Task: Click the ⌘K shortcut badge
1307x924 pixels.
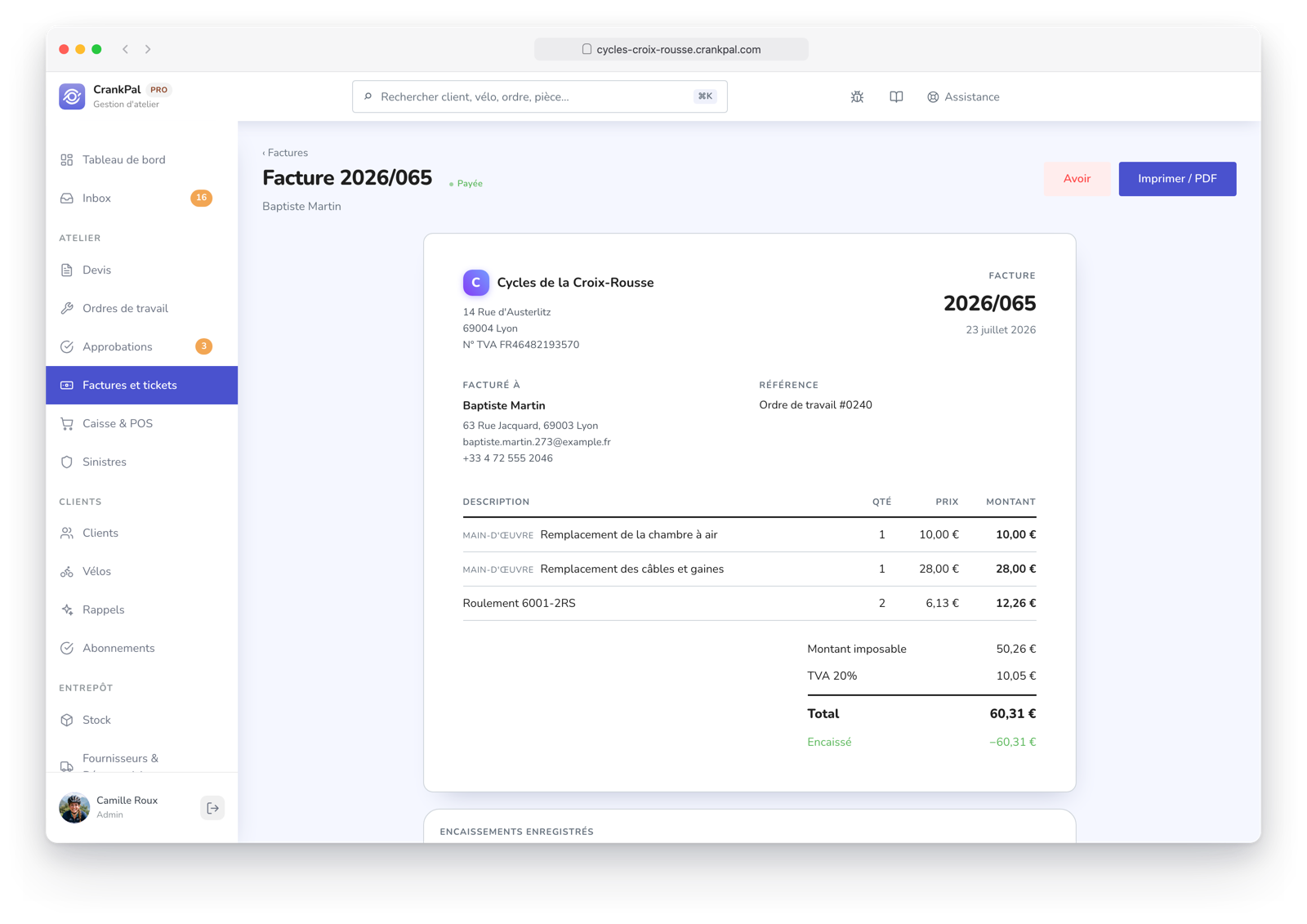Action: tap(705, 96)
